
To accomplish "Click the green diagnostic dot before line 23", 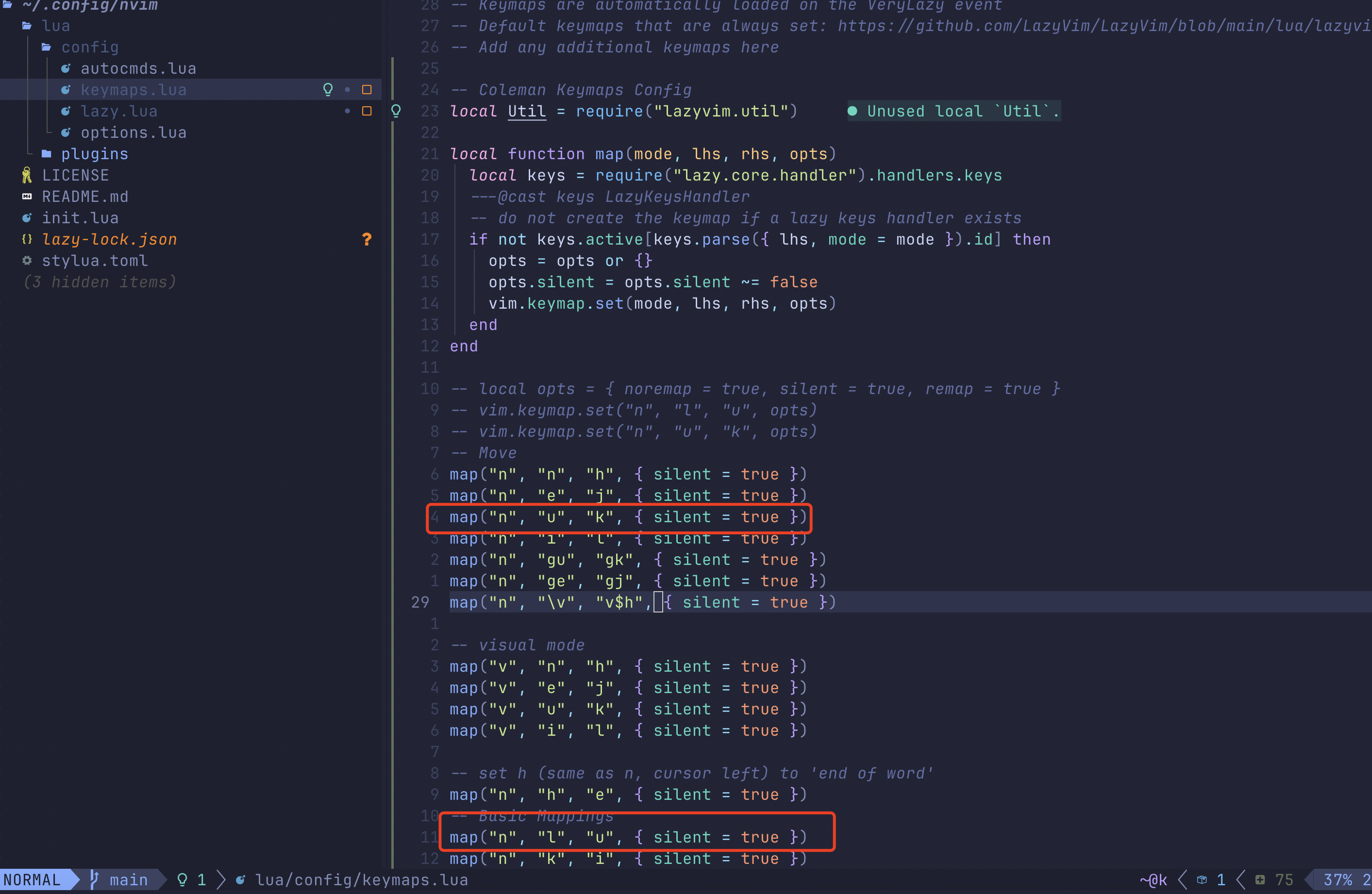I will 853,111.
